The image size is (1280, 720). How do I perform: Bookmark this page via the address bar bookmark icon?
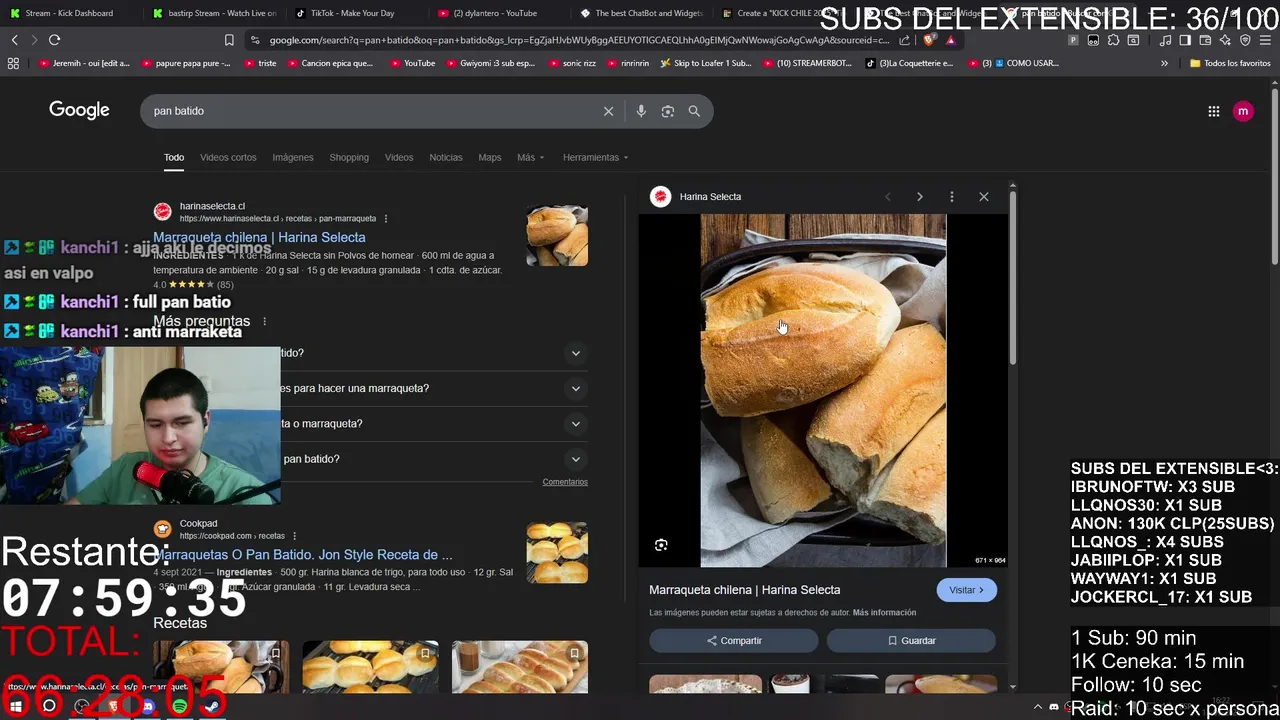pyautogui.click(x=229, y=40)
